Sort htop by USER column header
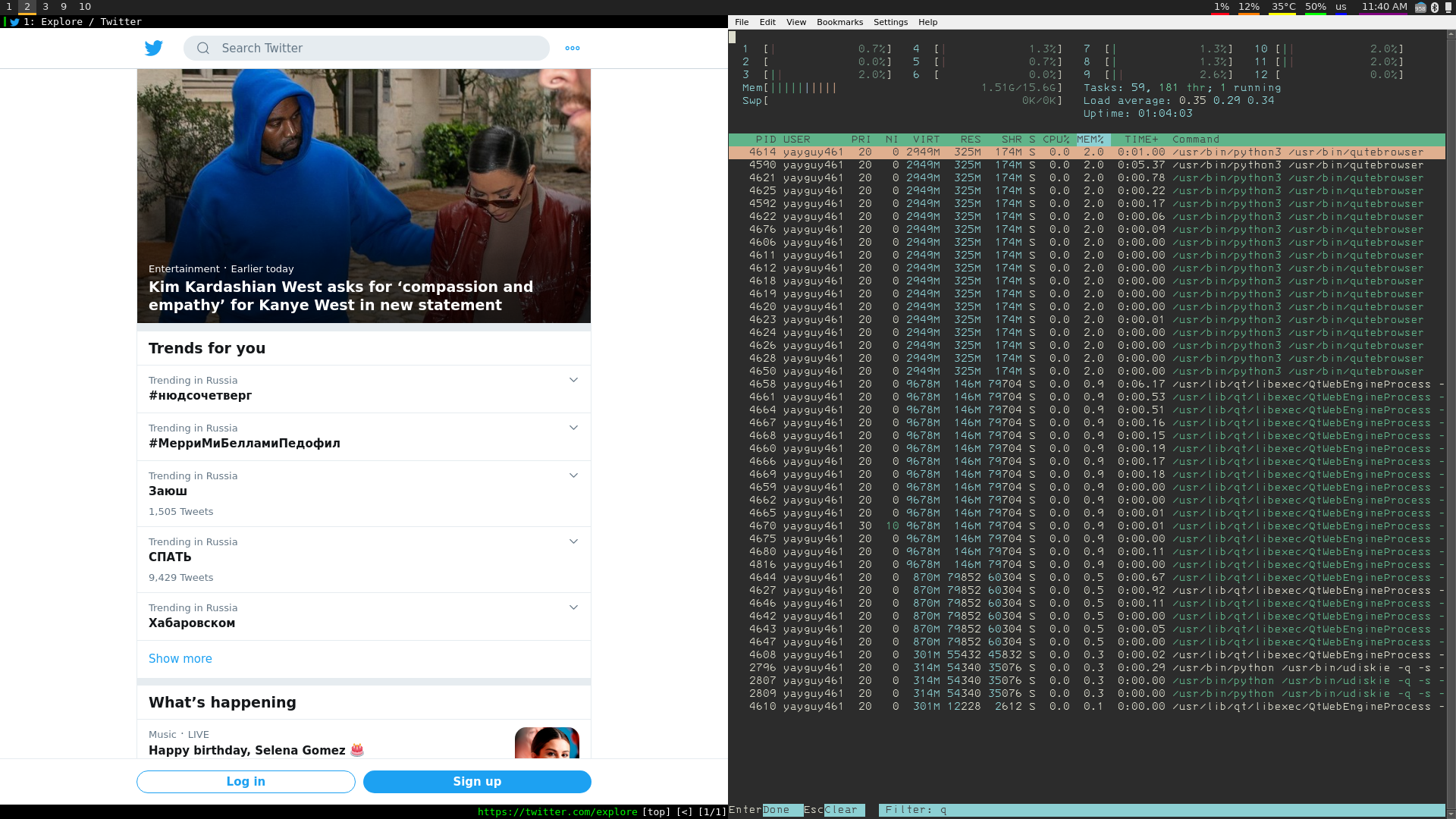1456x819 pixels. point(797,140)
